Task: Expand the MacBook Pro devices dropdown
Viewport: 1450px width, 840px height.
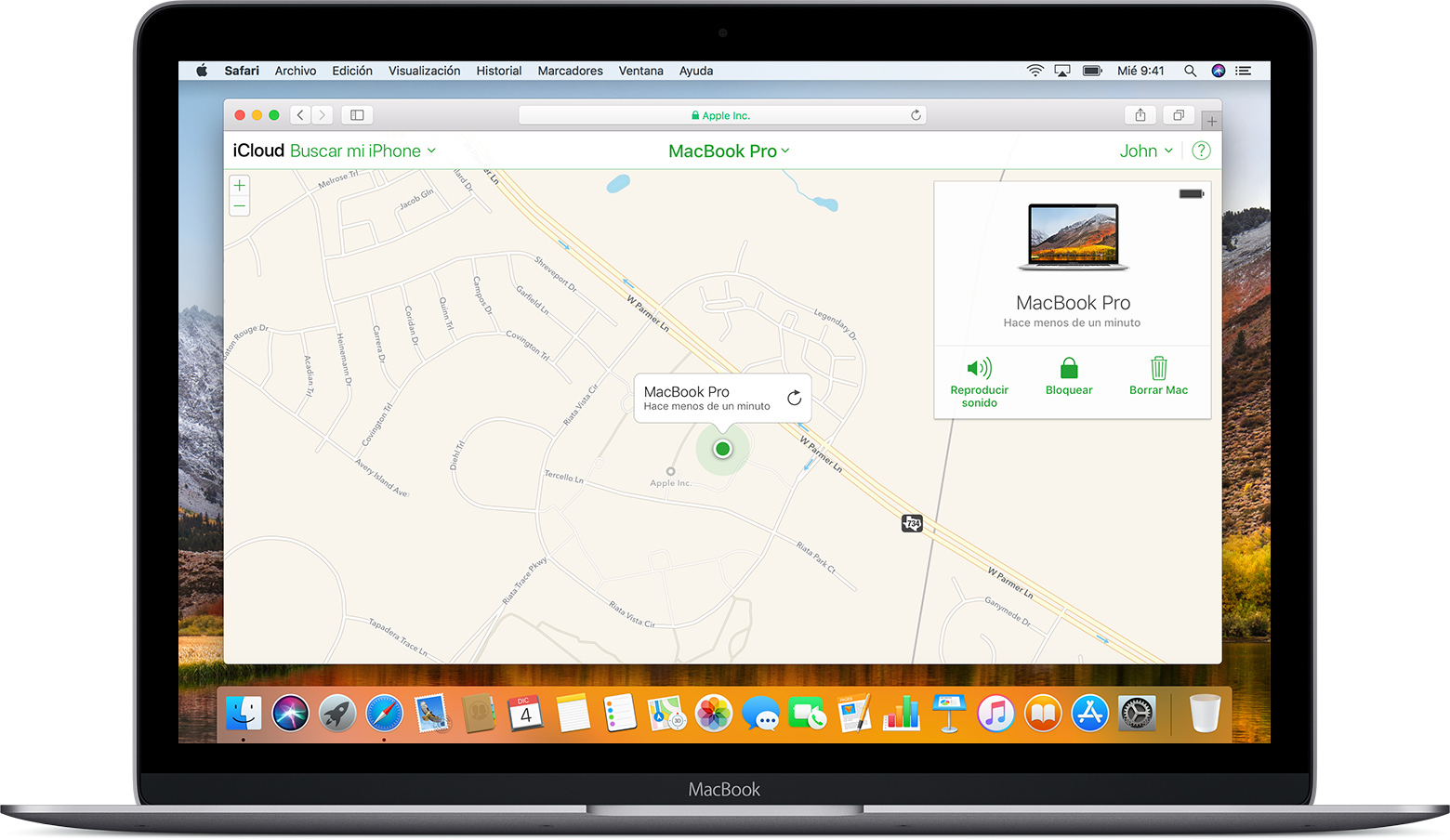Action: (x=729, y=151)
